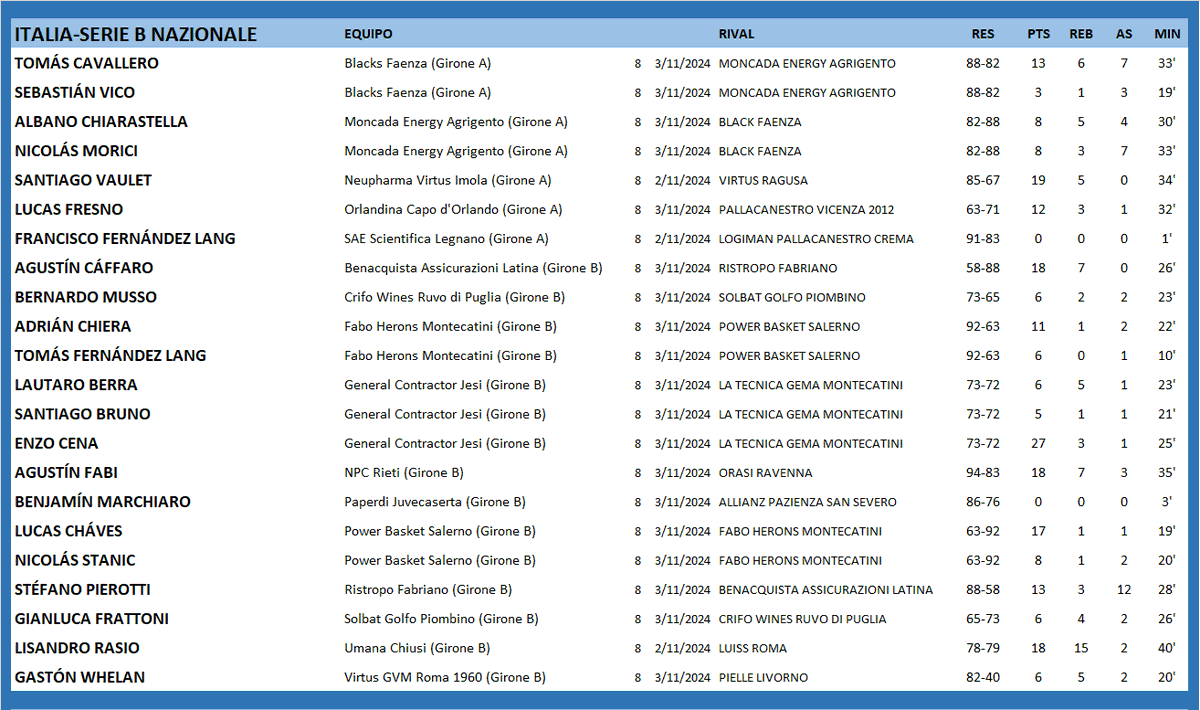Click player name TOMÁS FERNÁNDEZ LANG

(110, 355)
